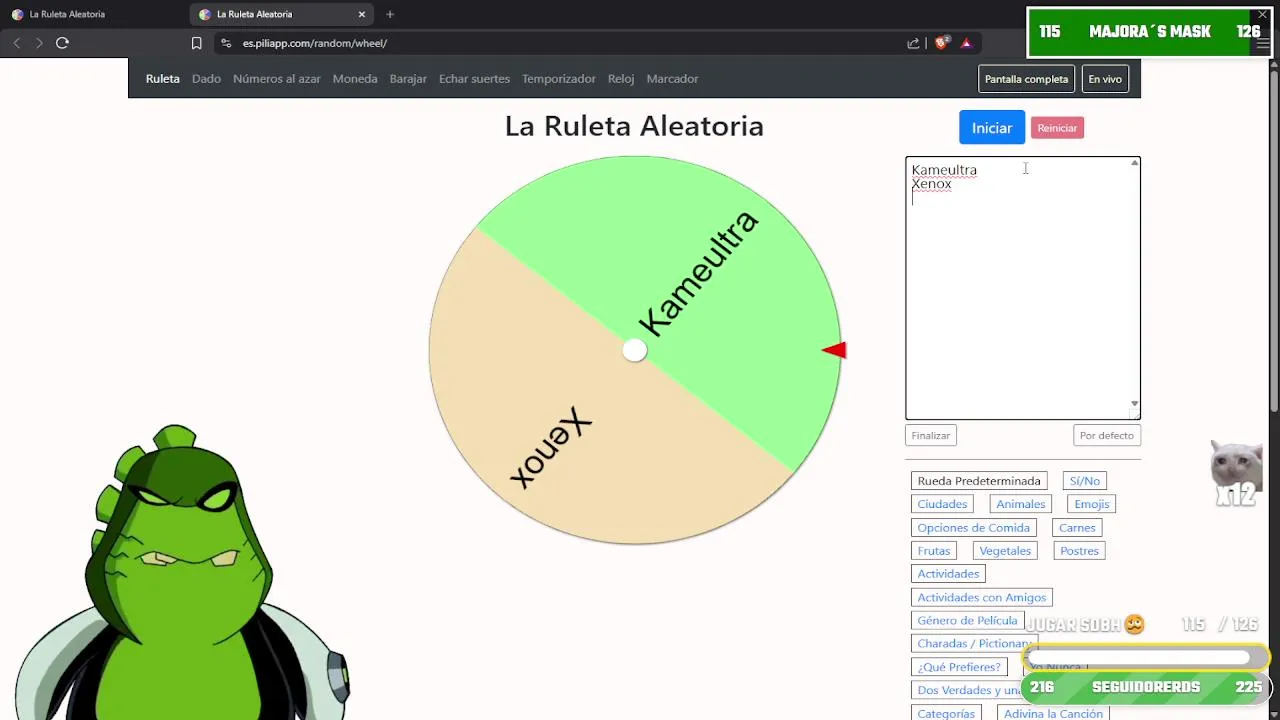This screenshot has width=1280, height=720.
Task: Go forward with the browser forward arrow
Action: point(39,43)
